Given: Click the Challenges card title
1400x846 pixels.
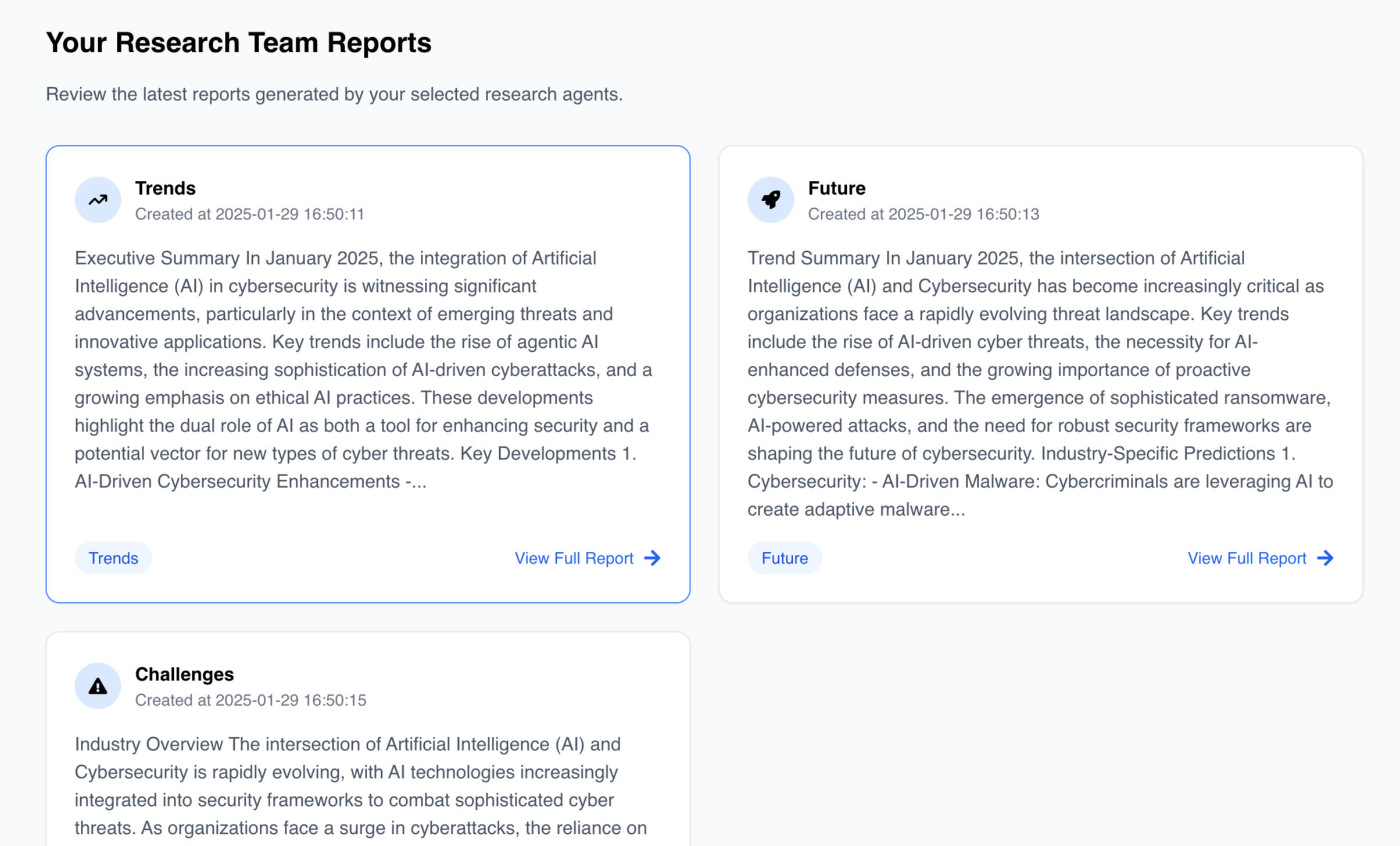Looking at the screenshot, I should point(184,674).
